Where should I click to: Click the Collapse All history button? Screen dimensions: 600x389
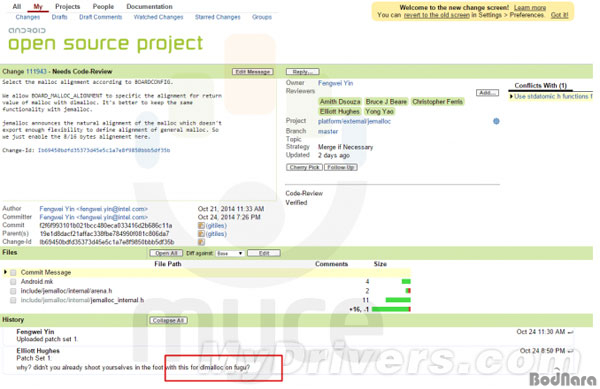tap(168, 320)
